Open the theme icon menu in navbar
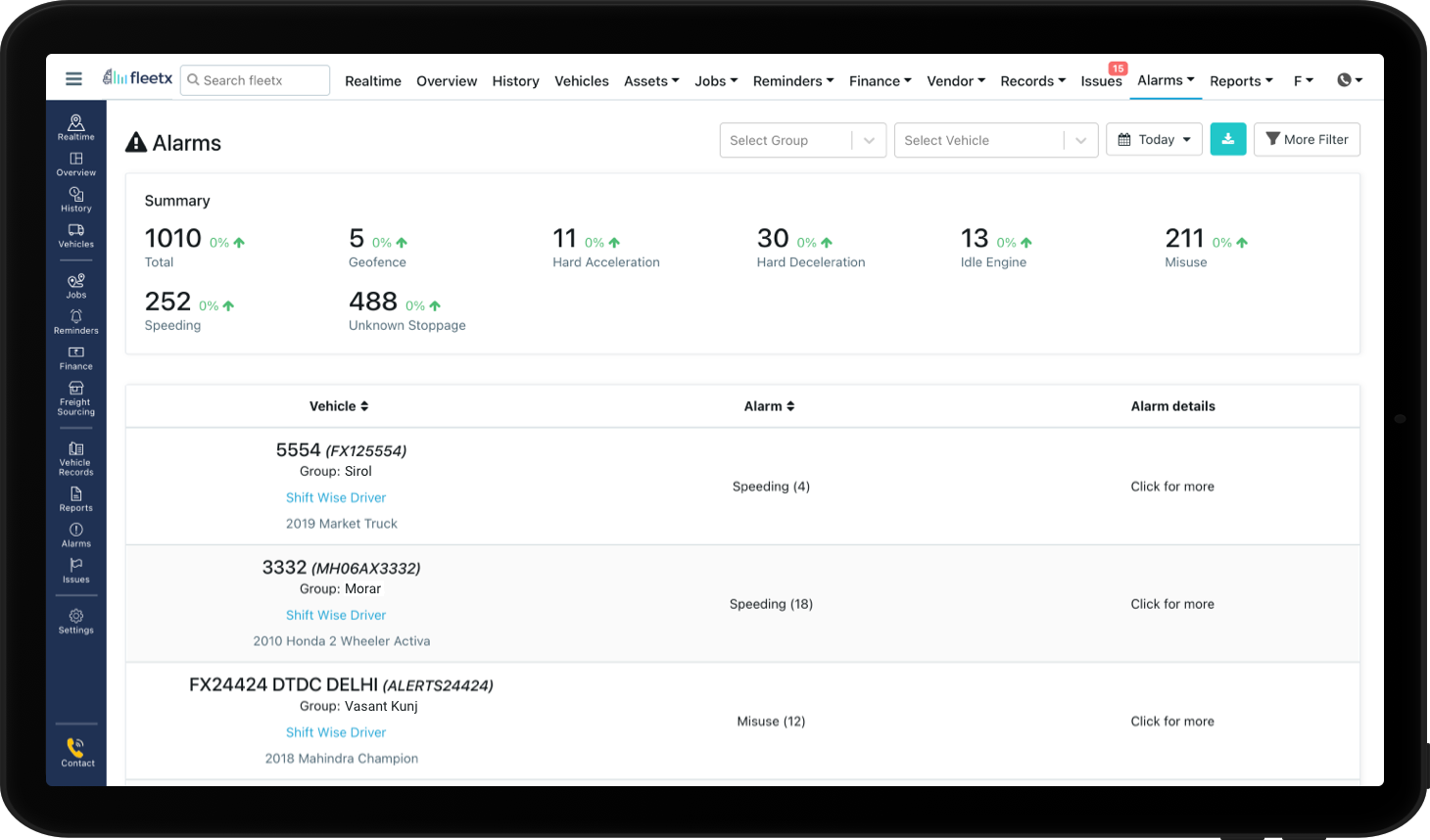This screenshot has width=1430, height=840. tap(1350, 80)
